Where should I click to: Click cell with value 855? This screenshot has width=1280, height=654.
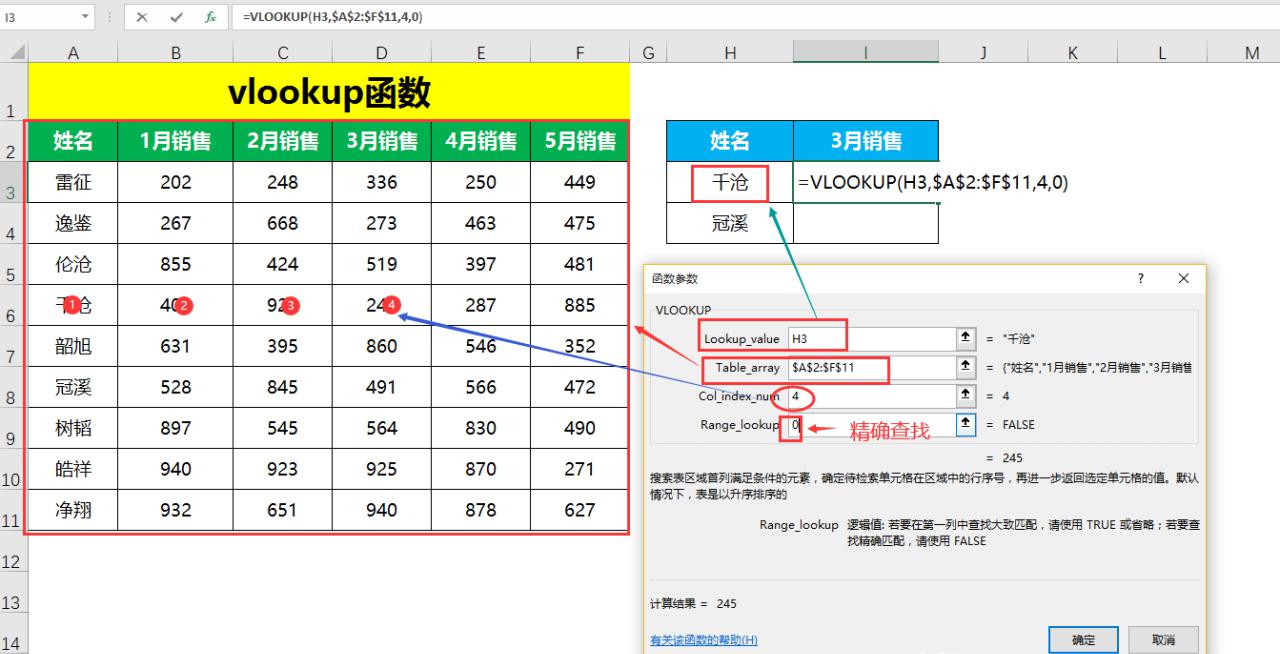(175, 265)
